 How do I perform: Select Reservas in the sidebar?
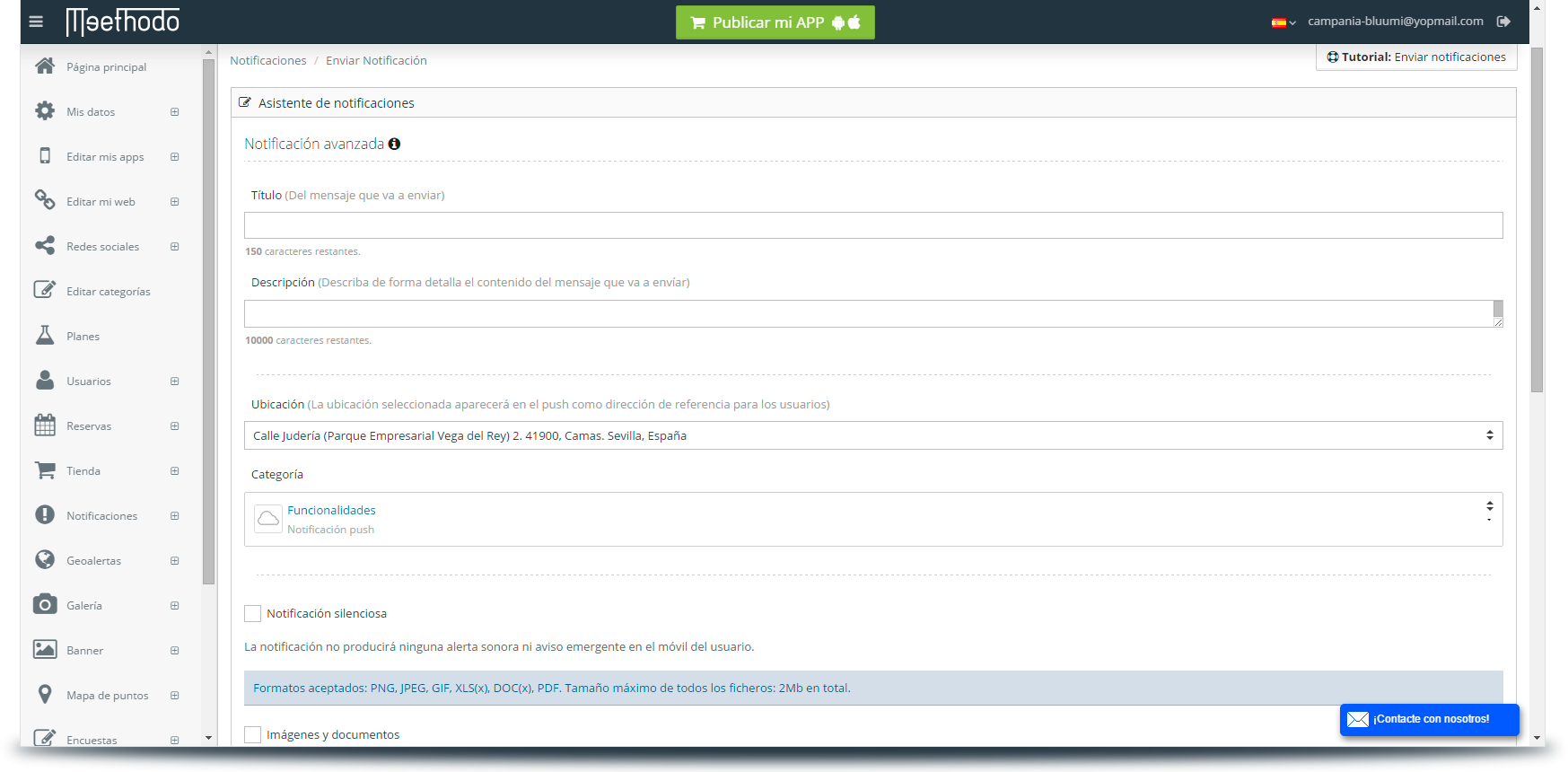(89, 426)
